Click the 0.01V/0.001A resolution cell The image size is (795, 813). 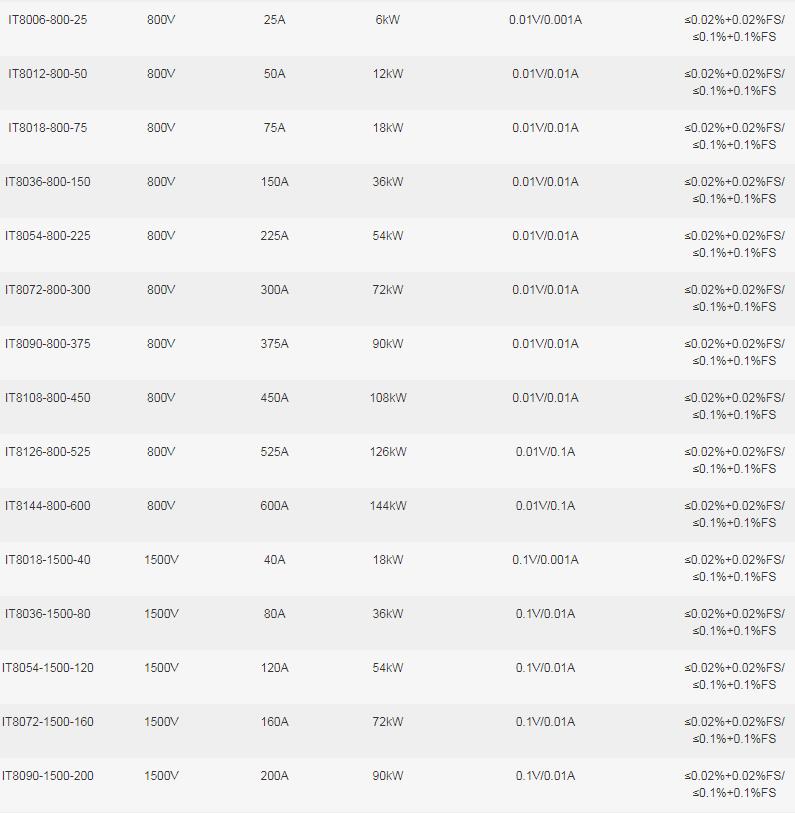pyautogui.click(x=545, y=20)
